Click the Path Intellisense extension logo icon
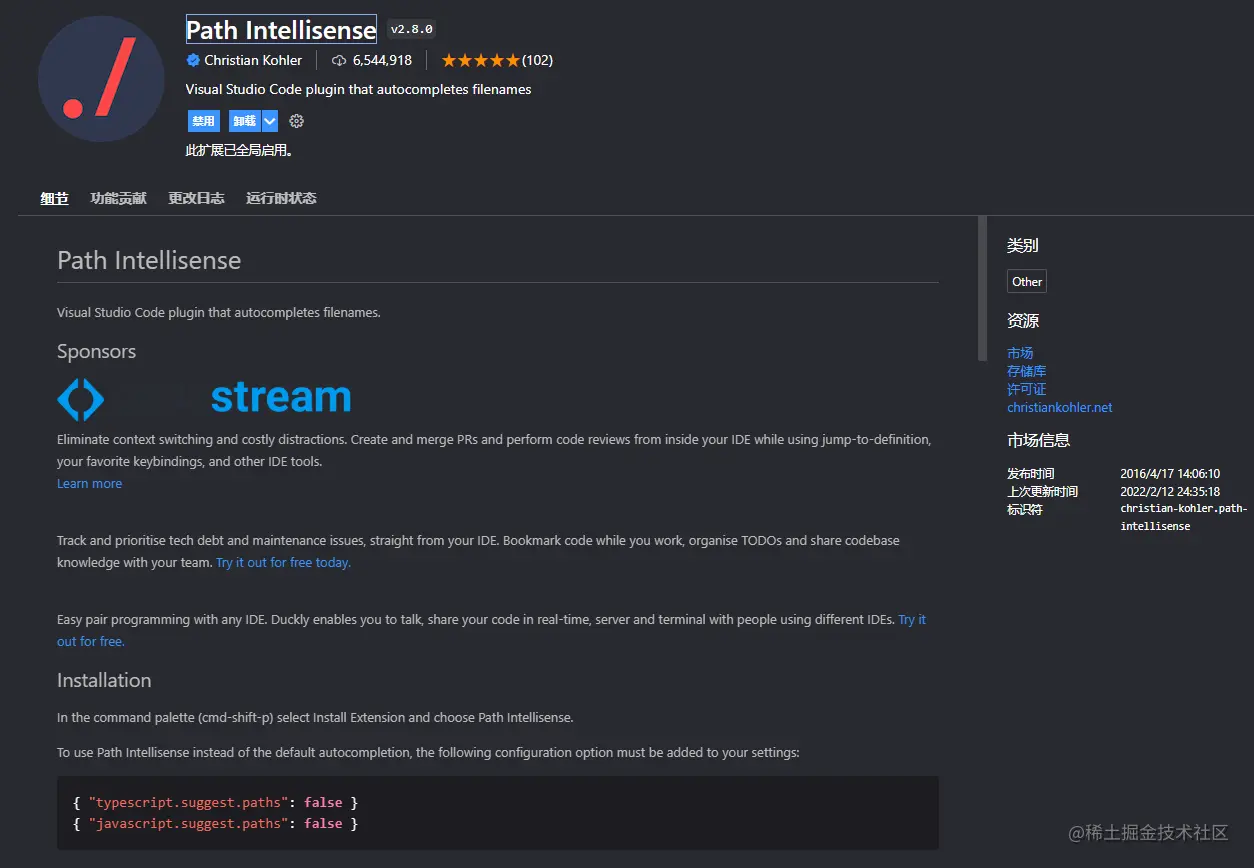 [101, 79]
